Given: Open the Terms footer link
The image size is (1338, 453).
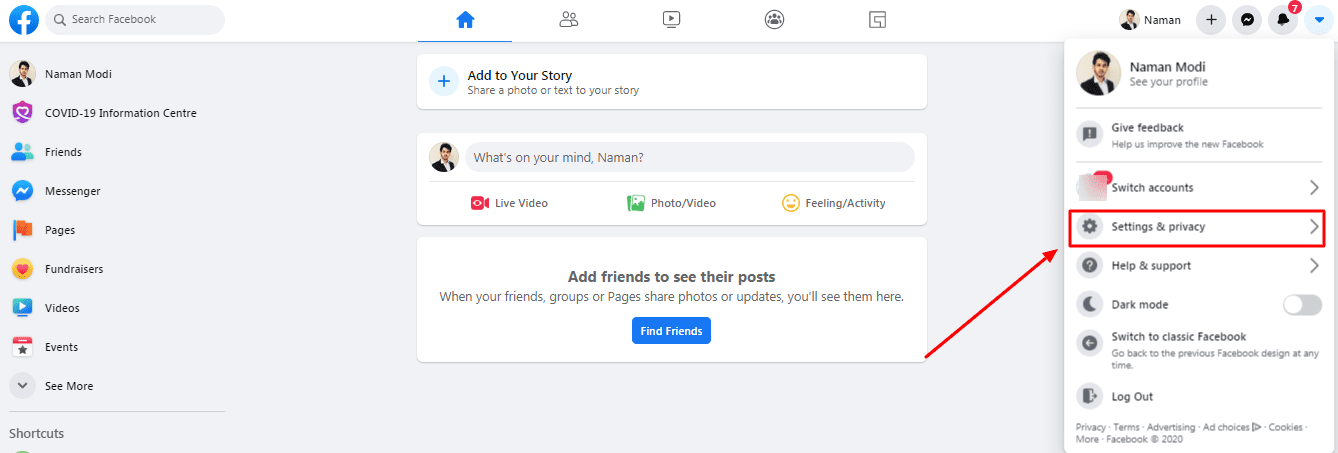Looking at the screenshot, I should (1126, 427).
